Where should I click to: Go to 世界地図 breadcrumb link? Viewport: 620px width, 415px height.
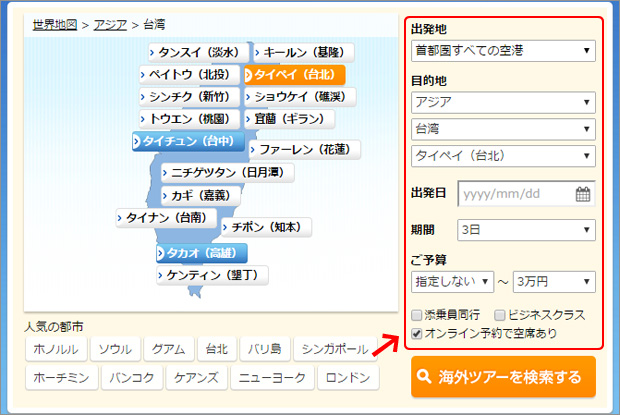54,24
